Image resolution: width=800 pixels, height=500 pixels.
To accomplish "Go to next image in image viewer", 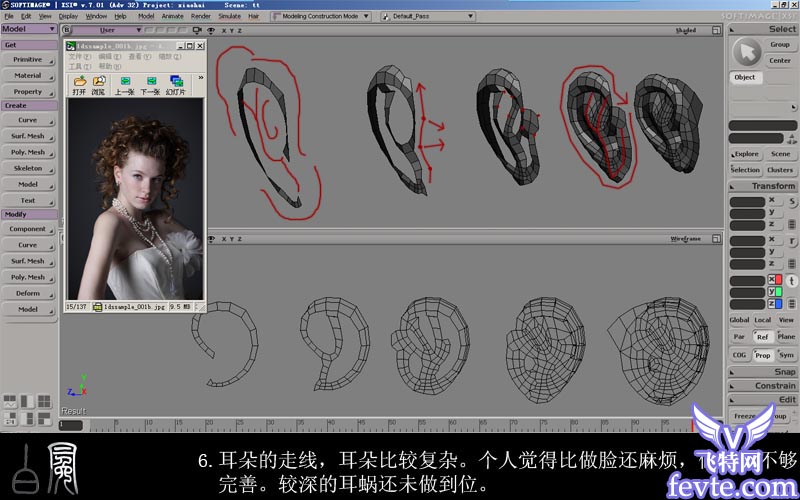I will point(151,85).
